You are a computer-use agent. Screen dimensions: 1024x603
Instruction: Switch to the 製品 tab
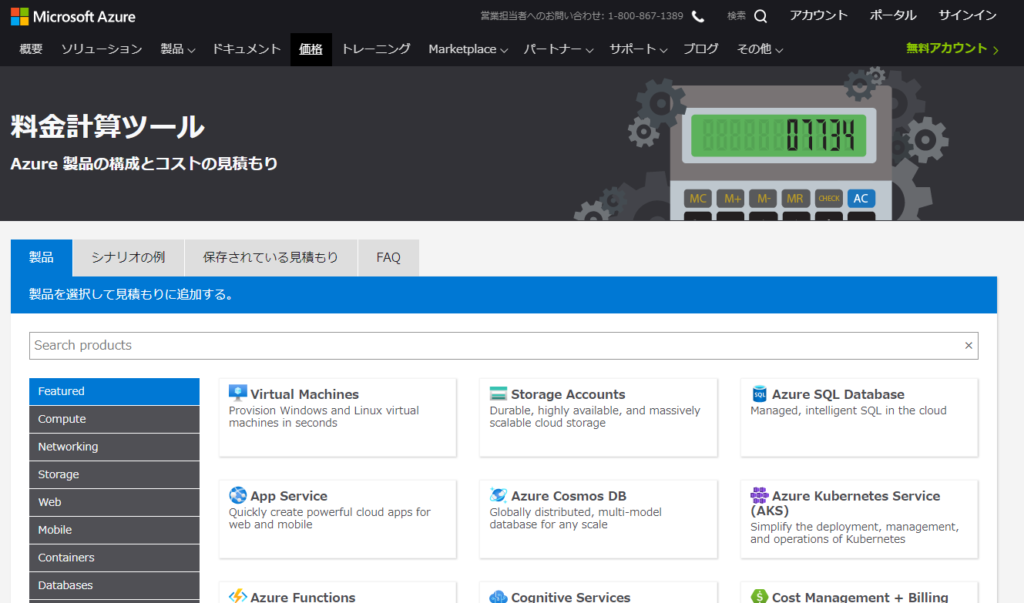tap(41, 257)
